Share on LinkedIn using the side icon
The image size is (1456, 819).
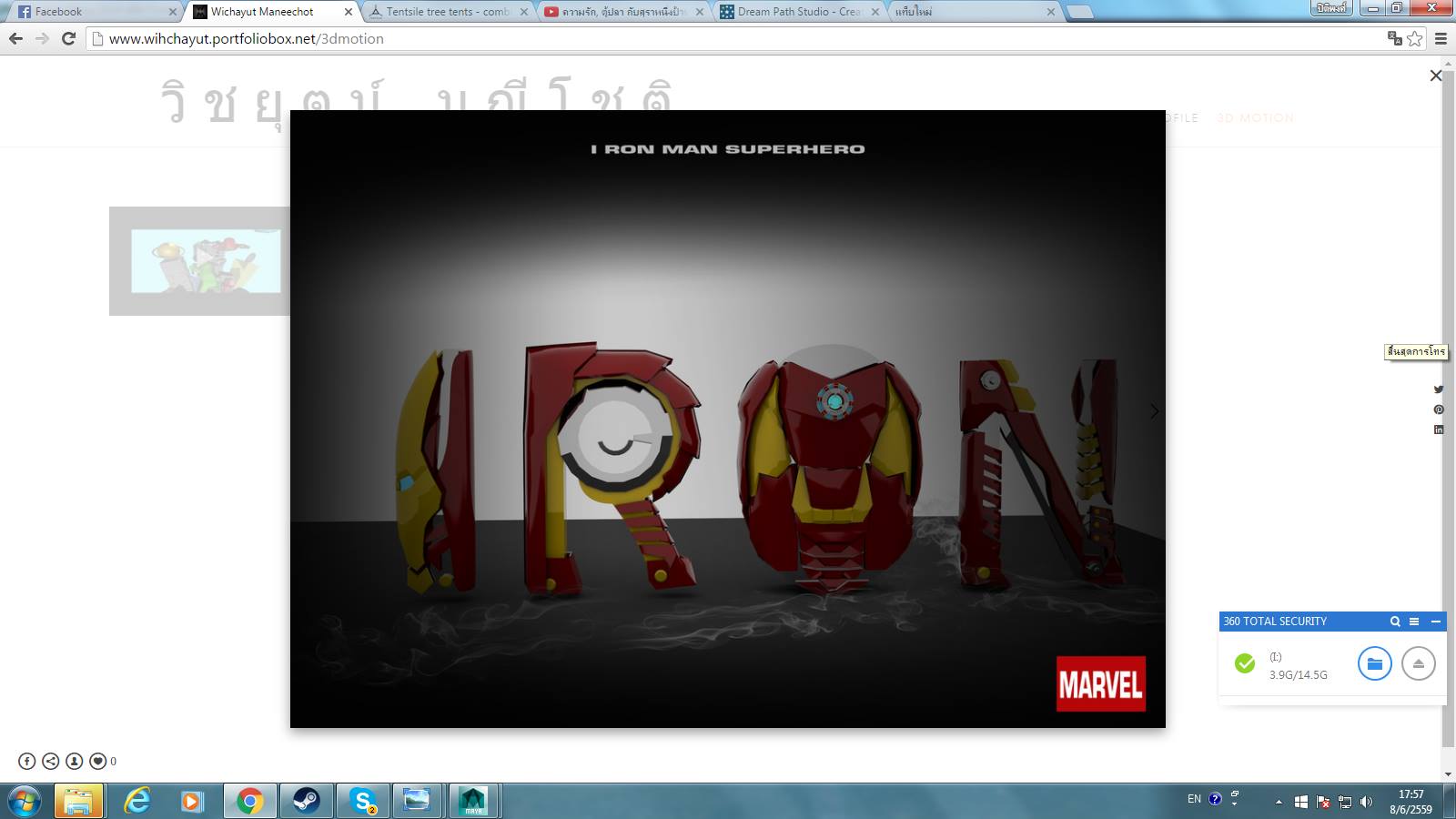[x=1439, y=430]
